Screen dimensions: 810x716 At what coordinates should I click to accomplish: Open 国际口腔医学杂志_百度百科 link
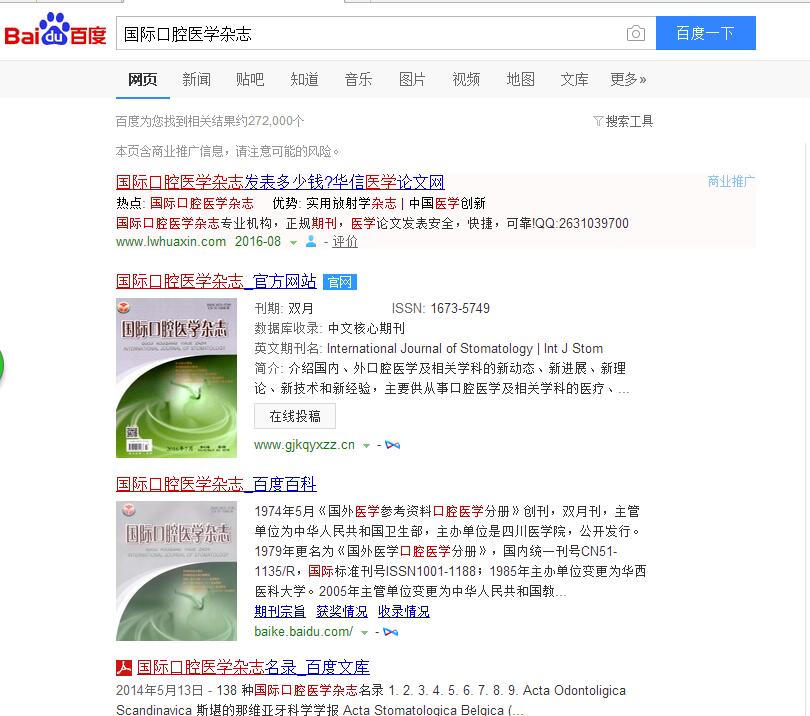click(x=216, y=484)
